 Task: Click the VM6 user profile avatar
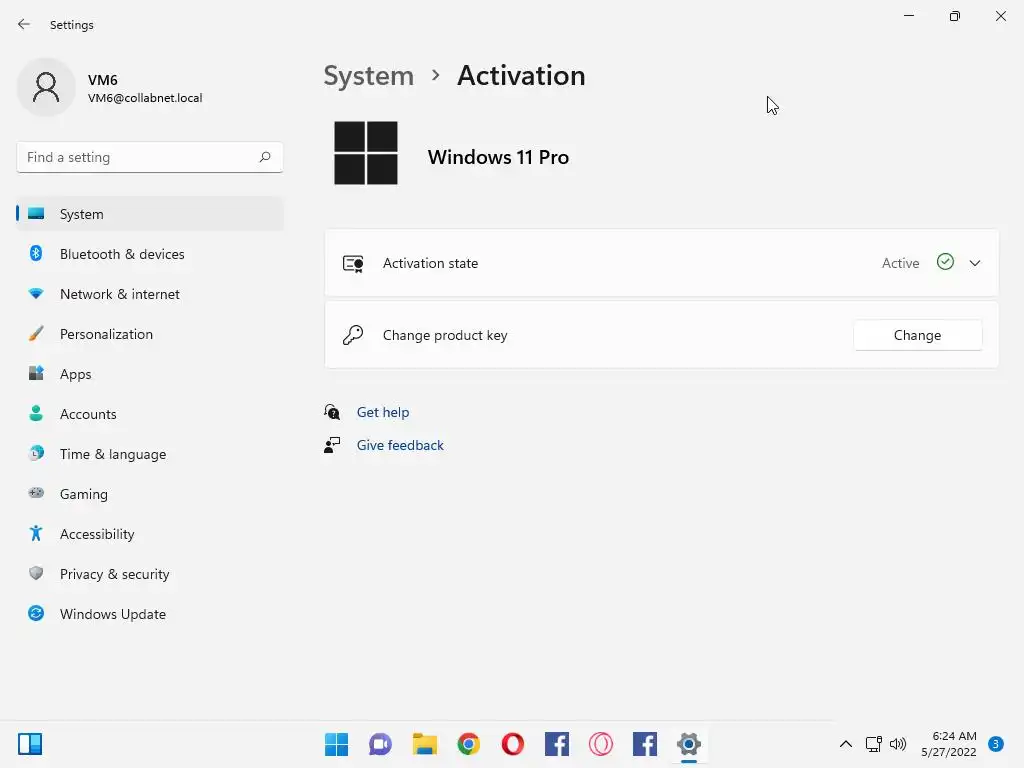pos(46,88)
